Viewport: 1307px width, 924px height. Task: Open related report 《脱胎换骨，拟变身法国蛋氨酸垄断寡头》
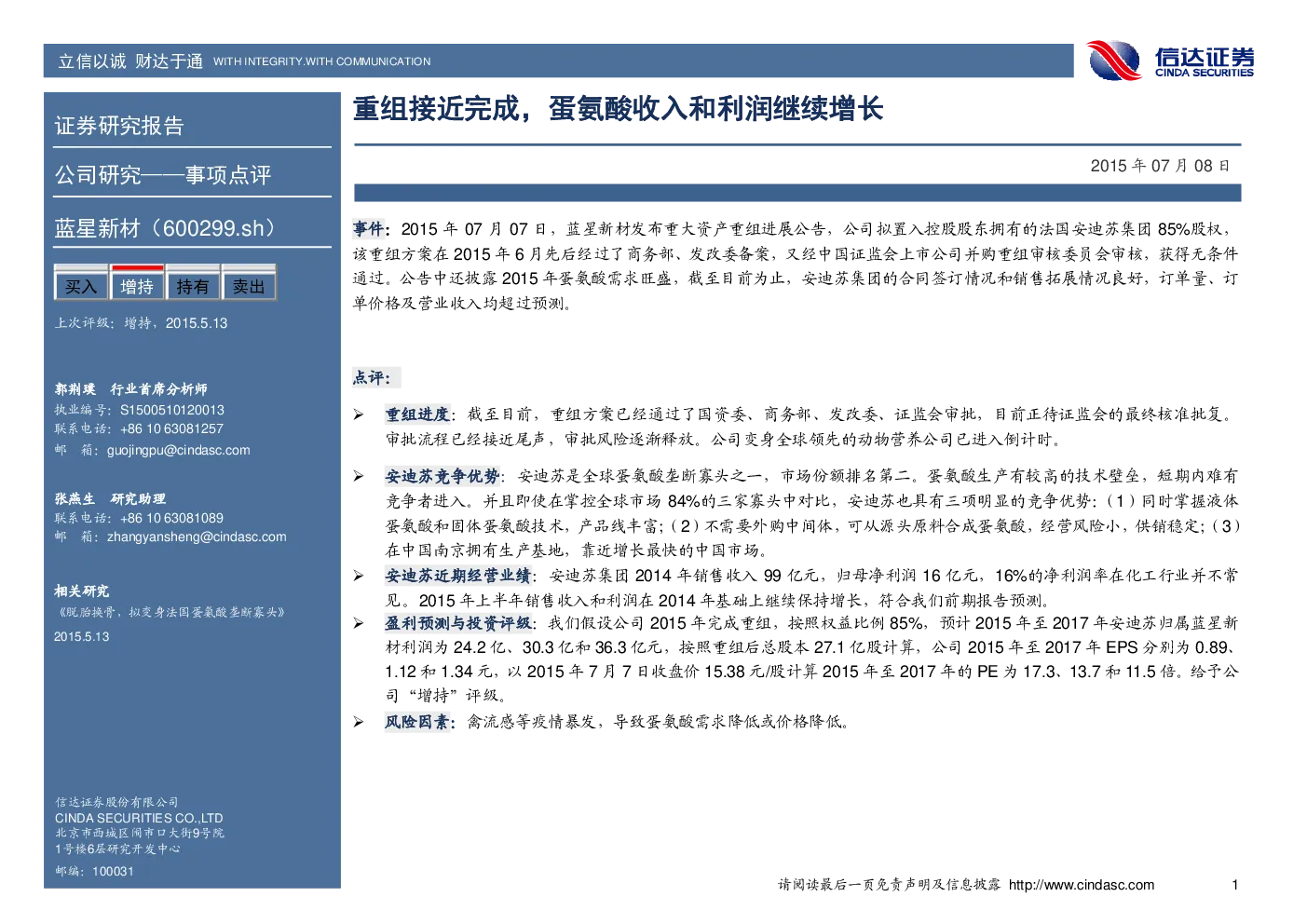(x=170, y=612)
